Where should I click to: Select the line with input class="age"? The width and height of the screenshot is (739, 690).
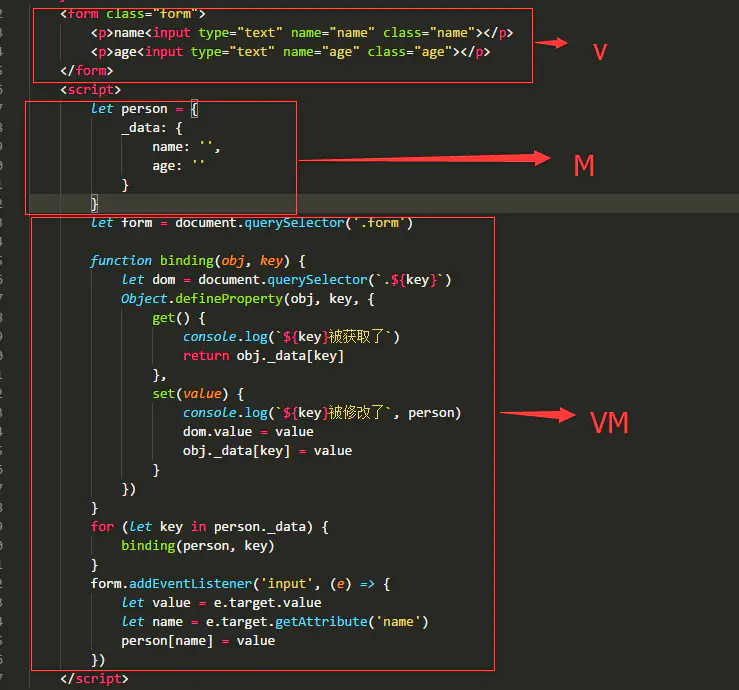tap(290, 52)
